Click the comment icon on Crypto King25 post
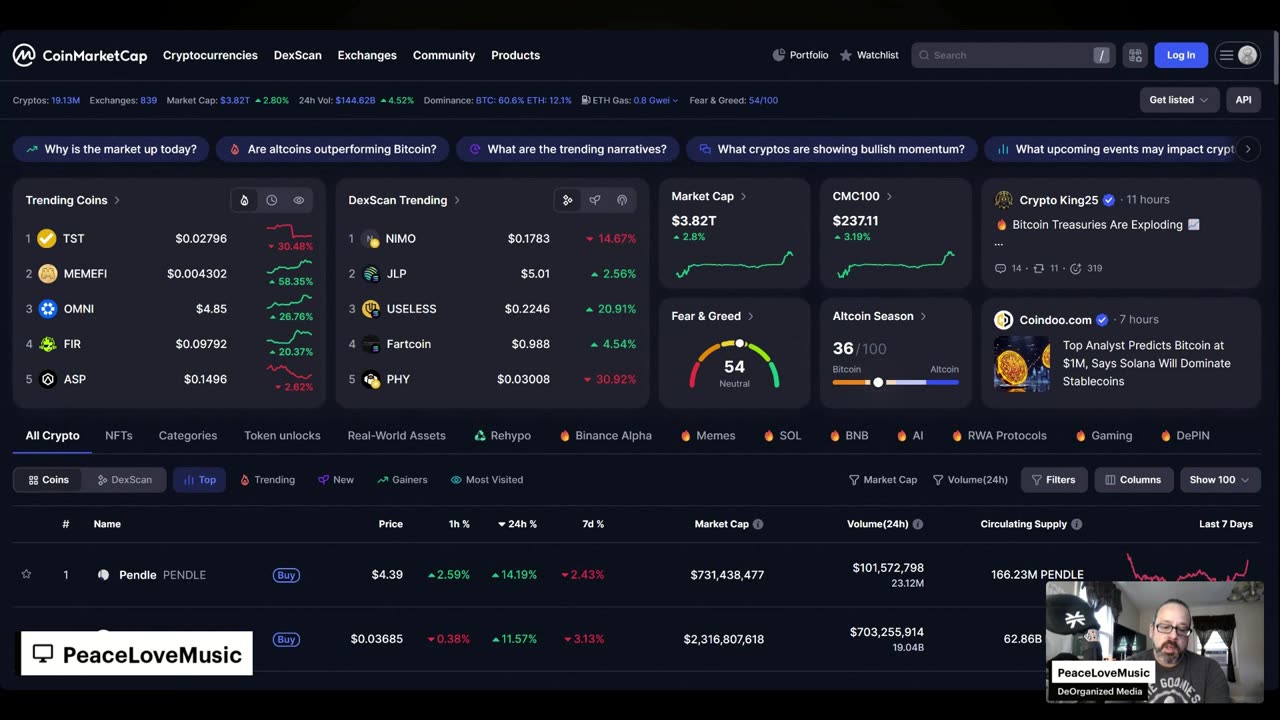Screen dimensions: 1280x720 pyautogui.click(x=1001, y=268)
